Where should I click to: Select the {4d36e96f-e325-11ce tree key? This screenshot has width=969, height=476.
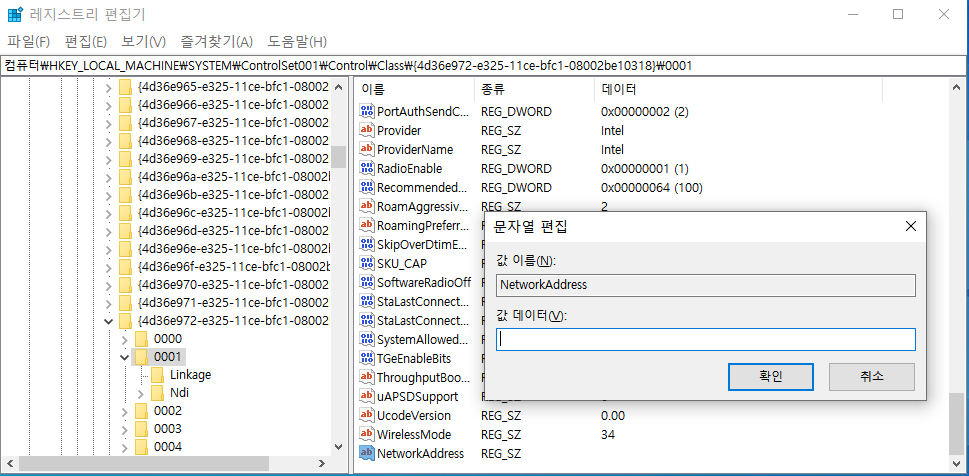pyautogui.click(x=234, y=267)
